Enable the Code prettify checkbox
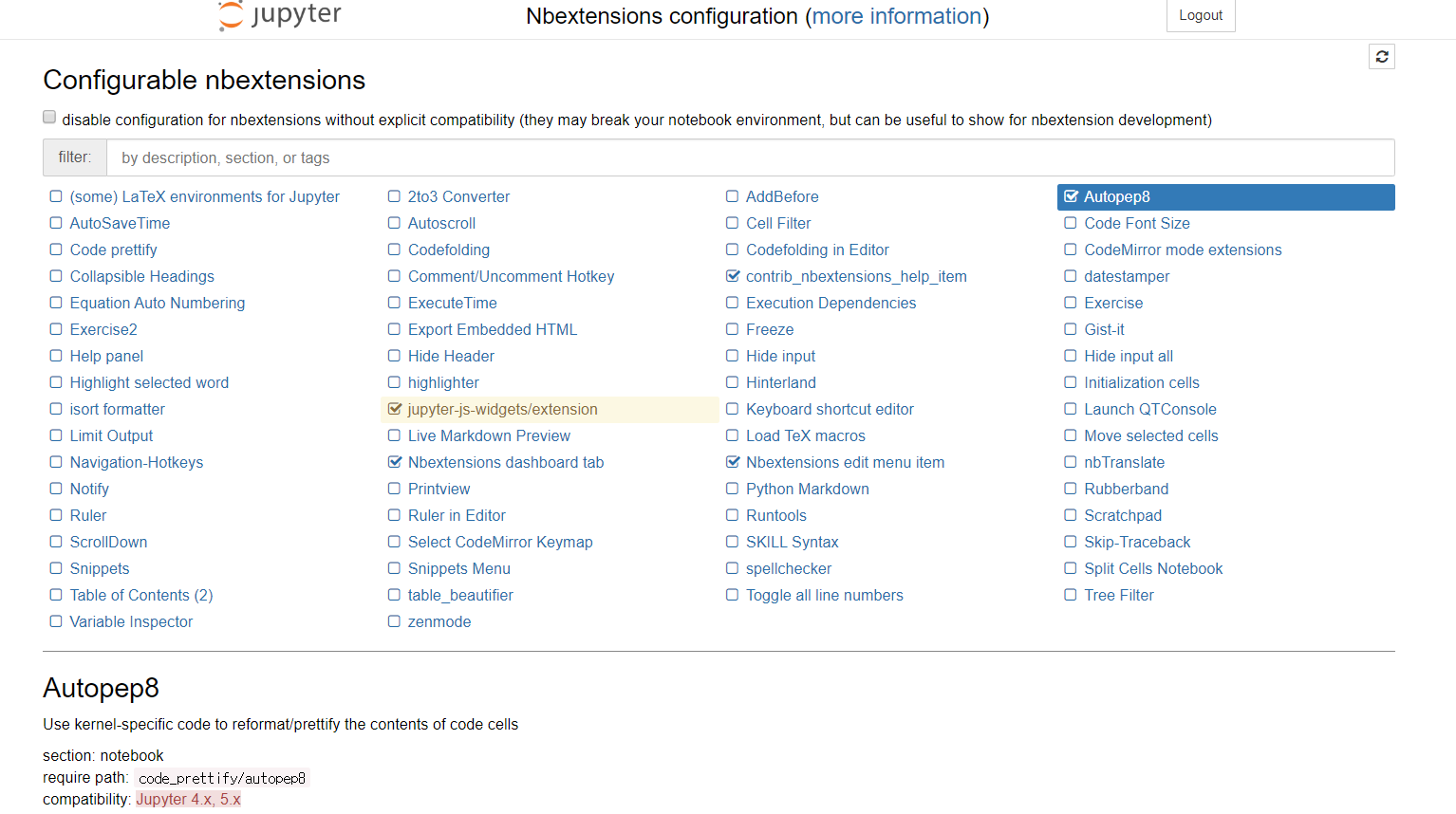The image size is (1456, 814). (x=56, y=250)
